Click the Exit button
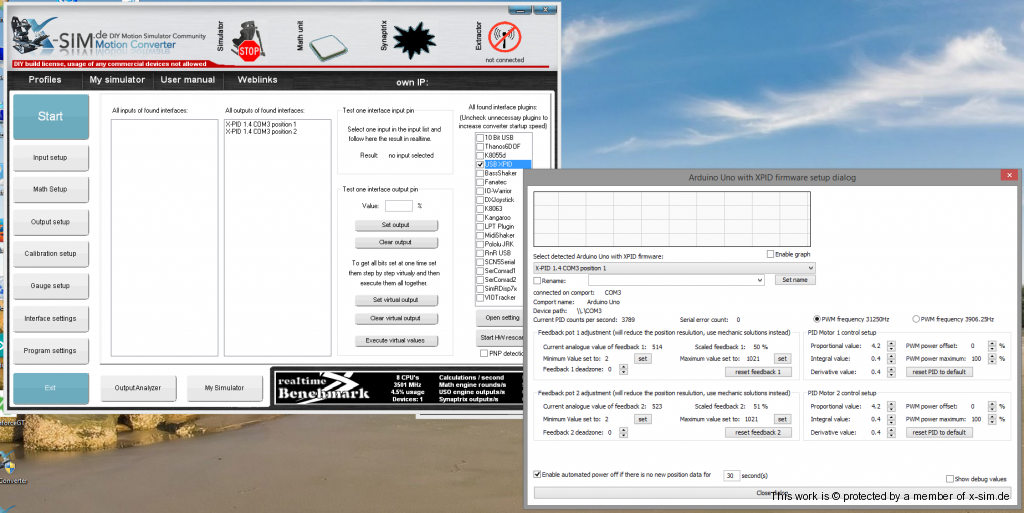 (50, 388)
